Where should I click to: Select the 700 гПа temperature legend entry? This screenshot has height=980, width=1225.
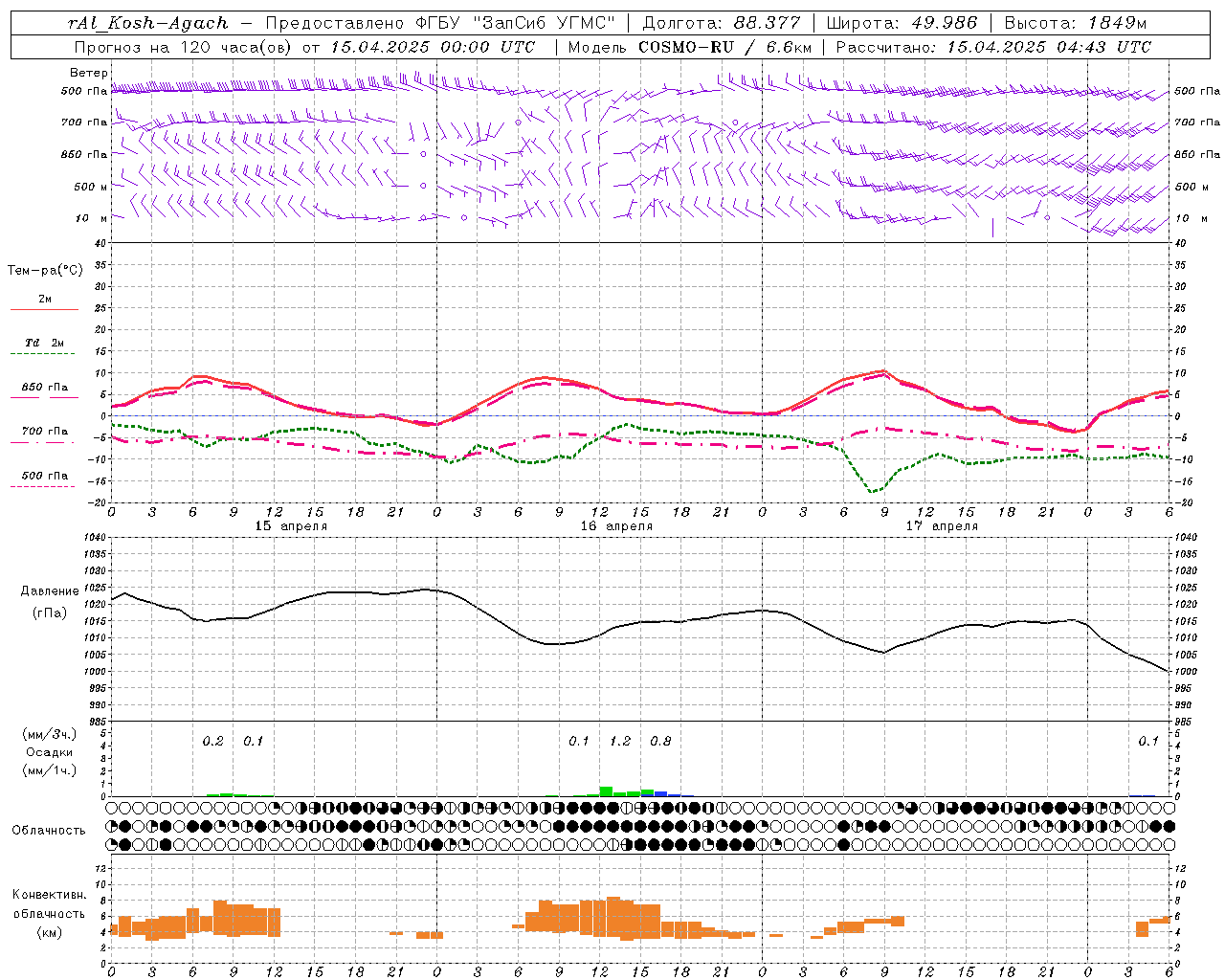(45, 432)
